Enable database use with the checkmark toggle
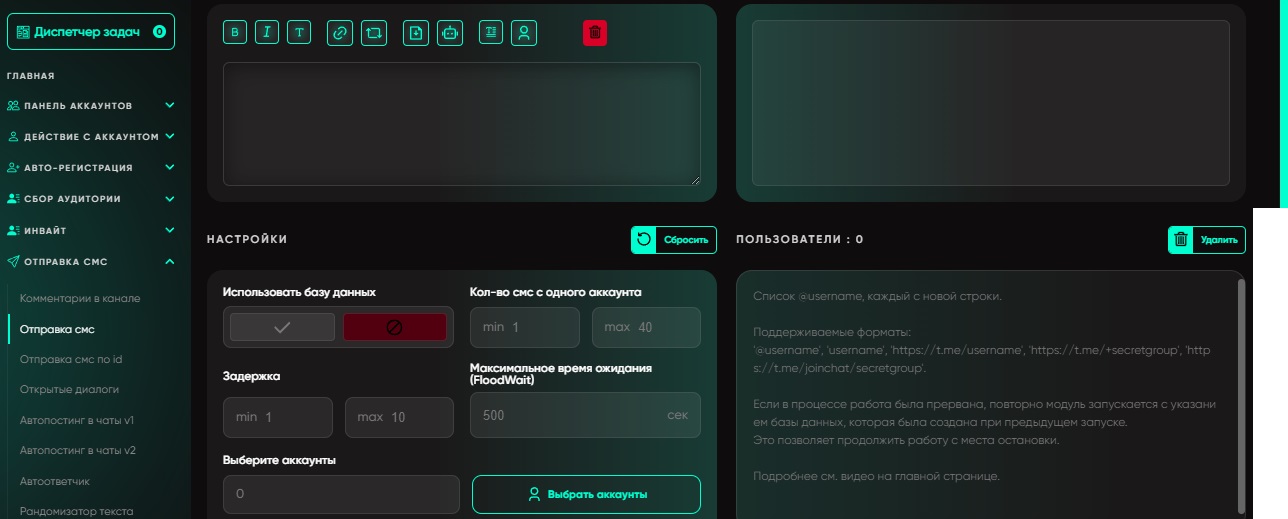 pos(282,327)
